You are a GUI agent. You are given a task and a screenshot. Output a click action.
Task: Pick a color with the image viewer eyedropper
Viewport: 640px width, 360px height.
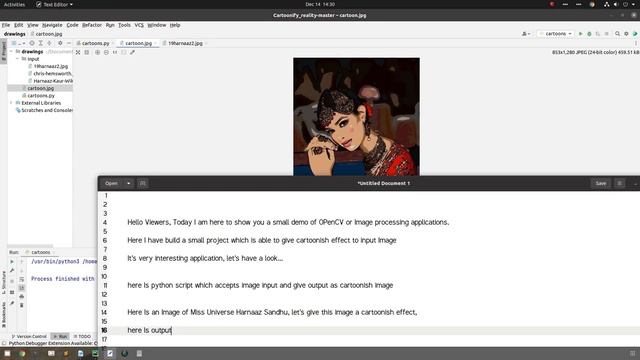[x=132, y=52]
